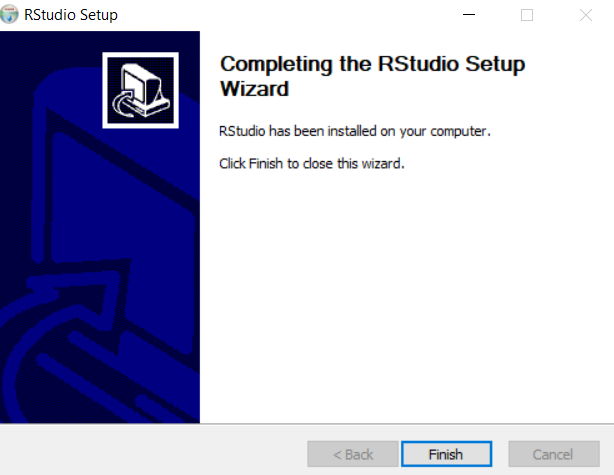Click the "Completing the RStudio Setup" heading
The width and height of the screenshot is (614, 475).
pos(372,63)
